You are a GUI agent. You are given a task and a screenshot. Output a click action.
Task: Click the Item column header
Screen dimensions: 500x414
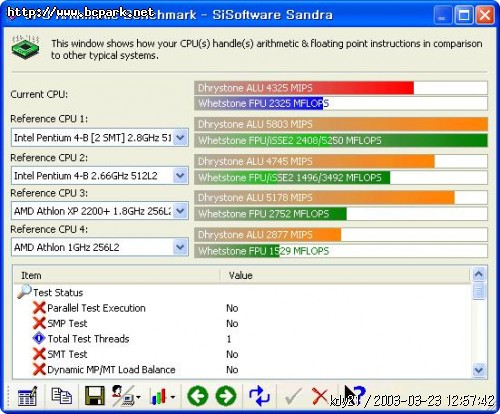pyautogui.click(x=117, y=275)
